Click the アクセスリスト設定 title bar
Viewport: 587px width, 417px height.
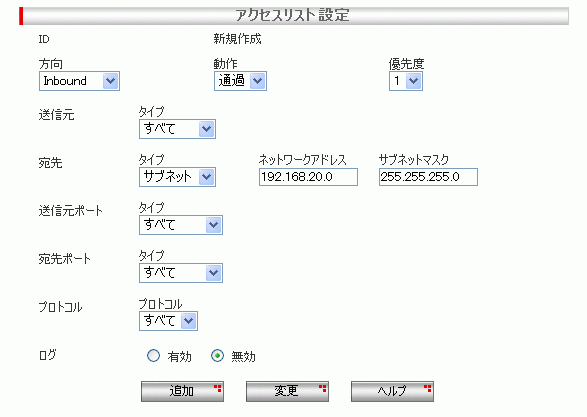(294, 16)
